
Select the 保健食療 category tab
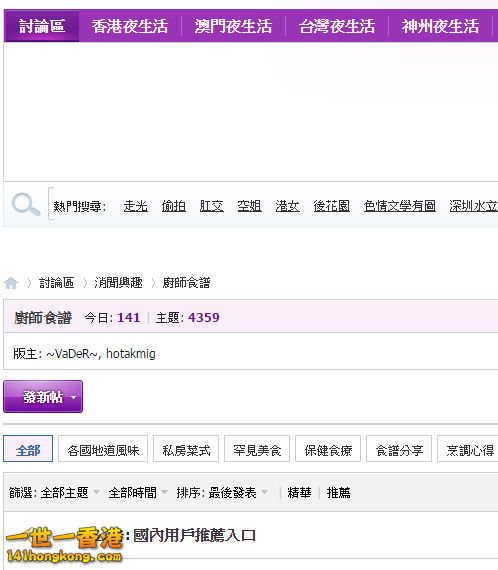click(x=328, y=449)
